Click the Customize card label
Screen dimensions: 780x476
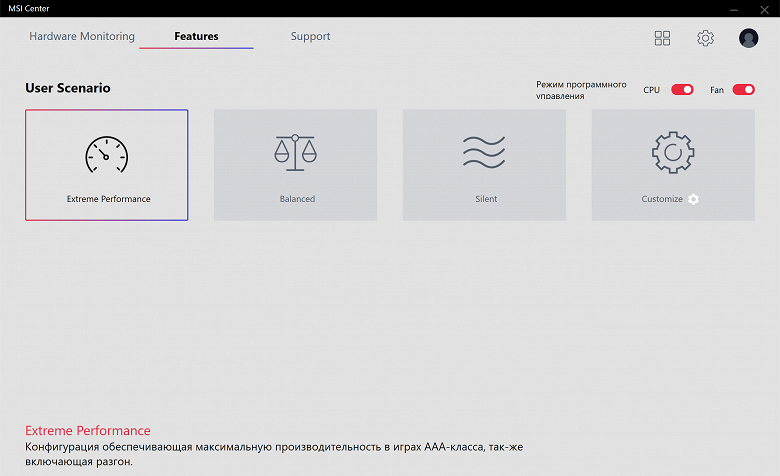(662, 199)
